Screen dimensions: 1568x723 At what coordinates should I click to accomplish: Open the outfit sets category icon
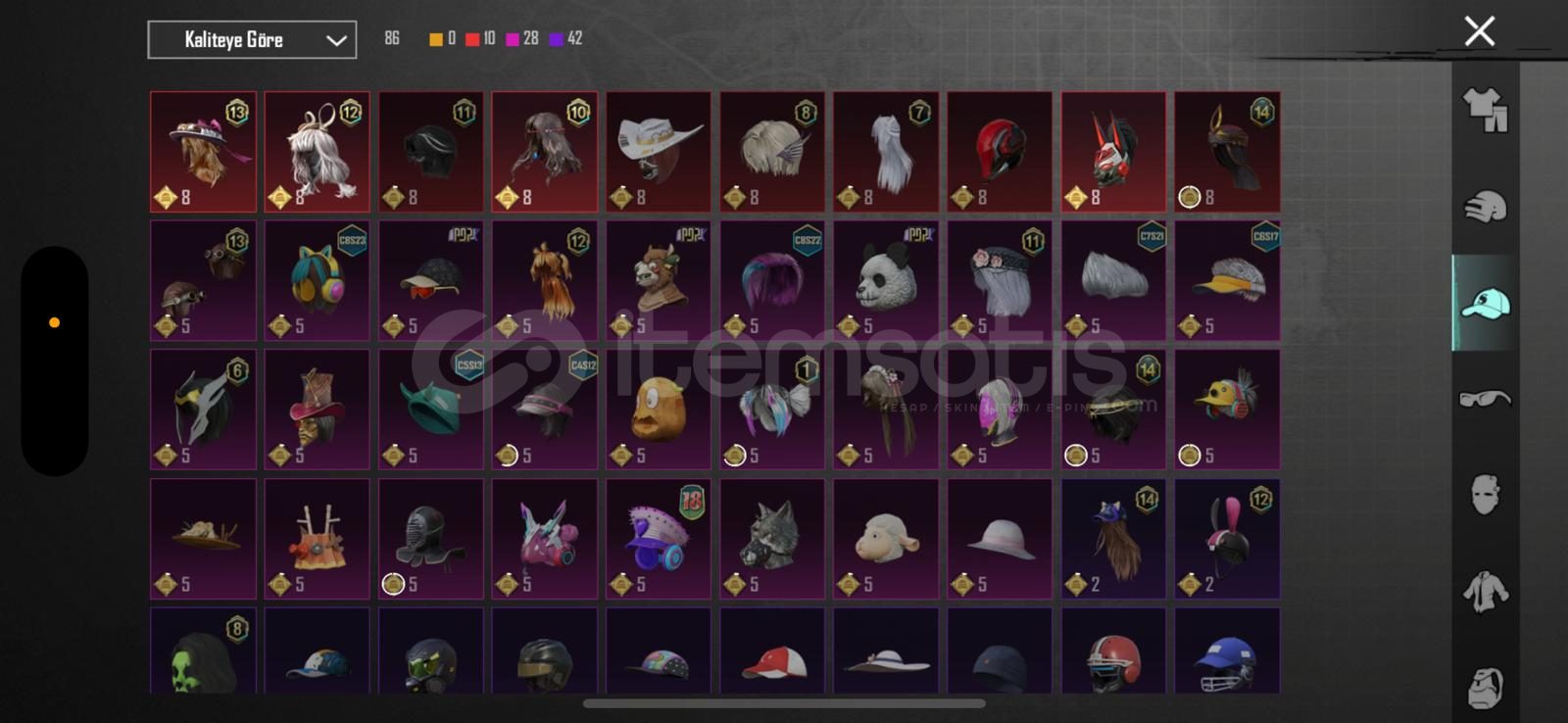point(1486,110)
